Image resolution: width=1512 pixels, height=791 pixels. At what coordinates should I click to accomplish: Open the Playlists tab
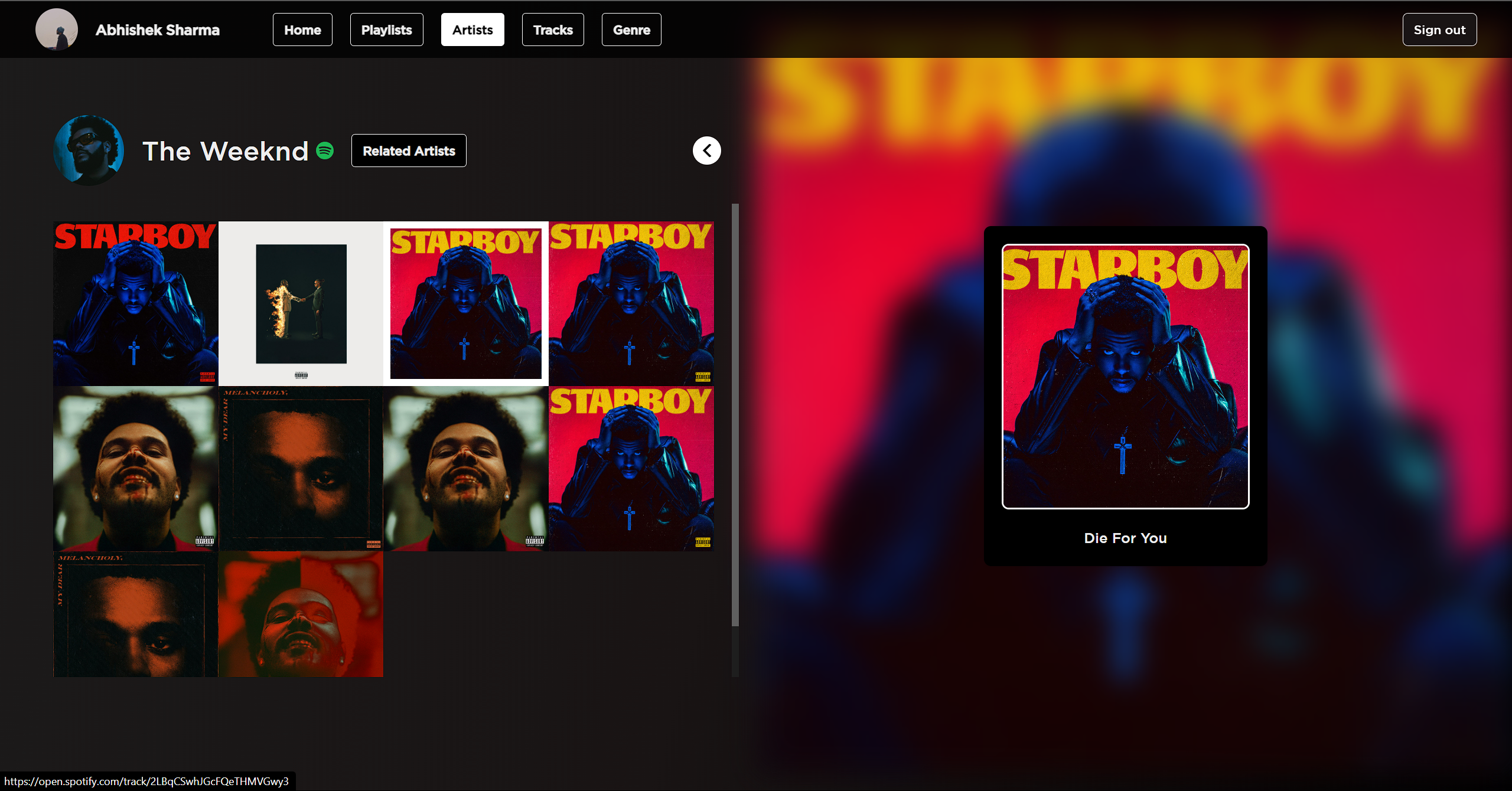point(386,30)
